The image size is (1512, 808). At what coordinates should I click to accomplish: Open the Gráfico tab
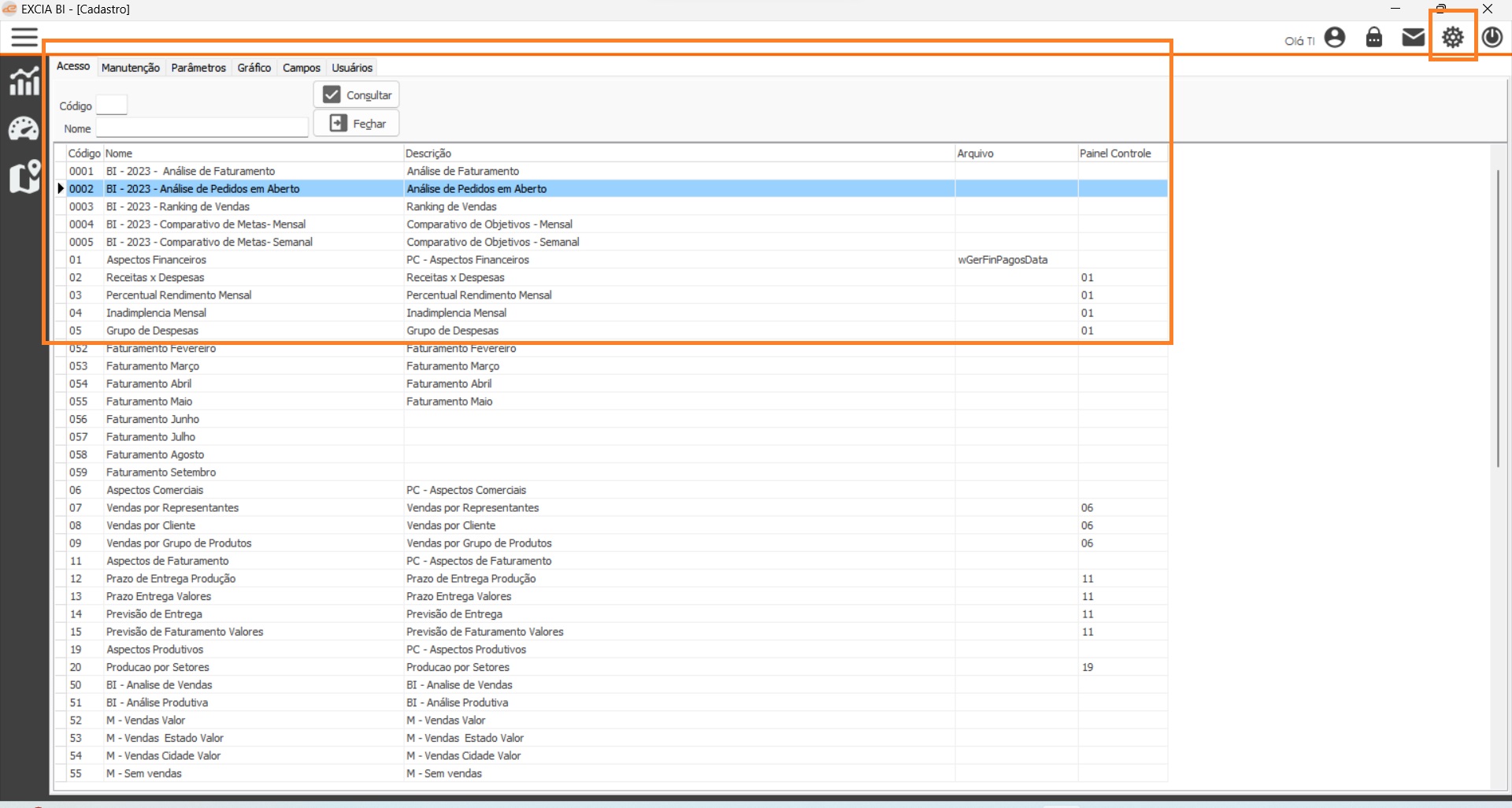[x=254, y=68]
